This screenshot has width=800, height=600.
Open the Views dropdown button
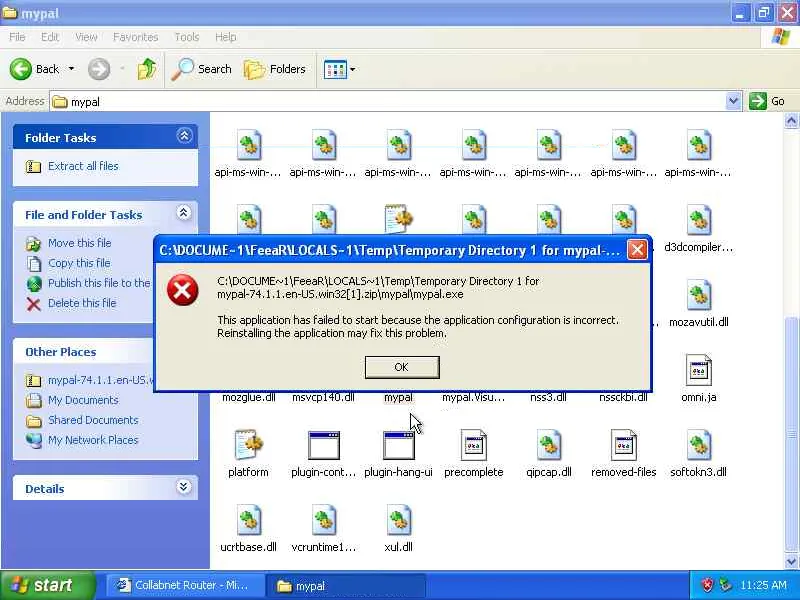coord(339,69)
